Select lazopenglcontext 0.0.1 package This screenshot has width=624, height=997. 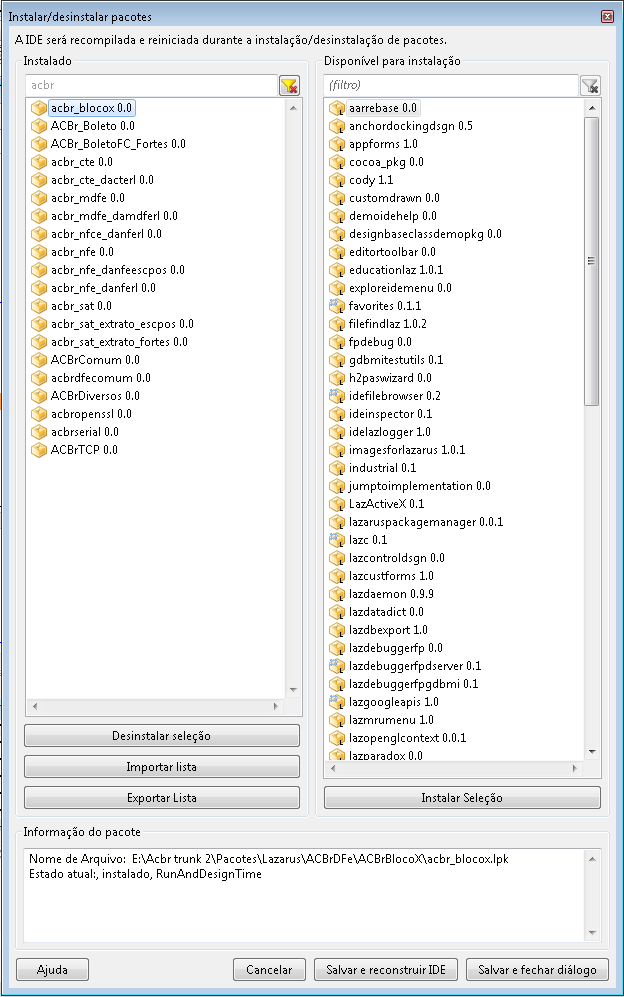(x=407, y=738)
